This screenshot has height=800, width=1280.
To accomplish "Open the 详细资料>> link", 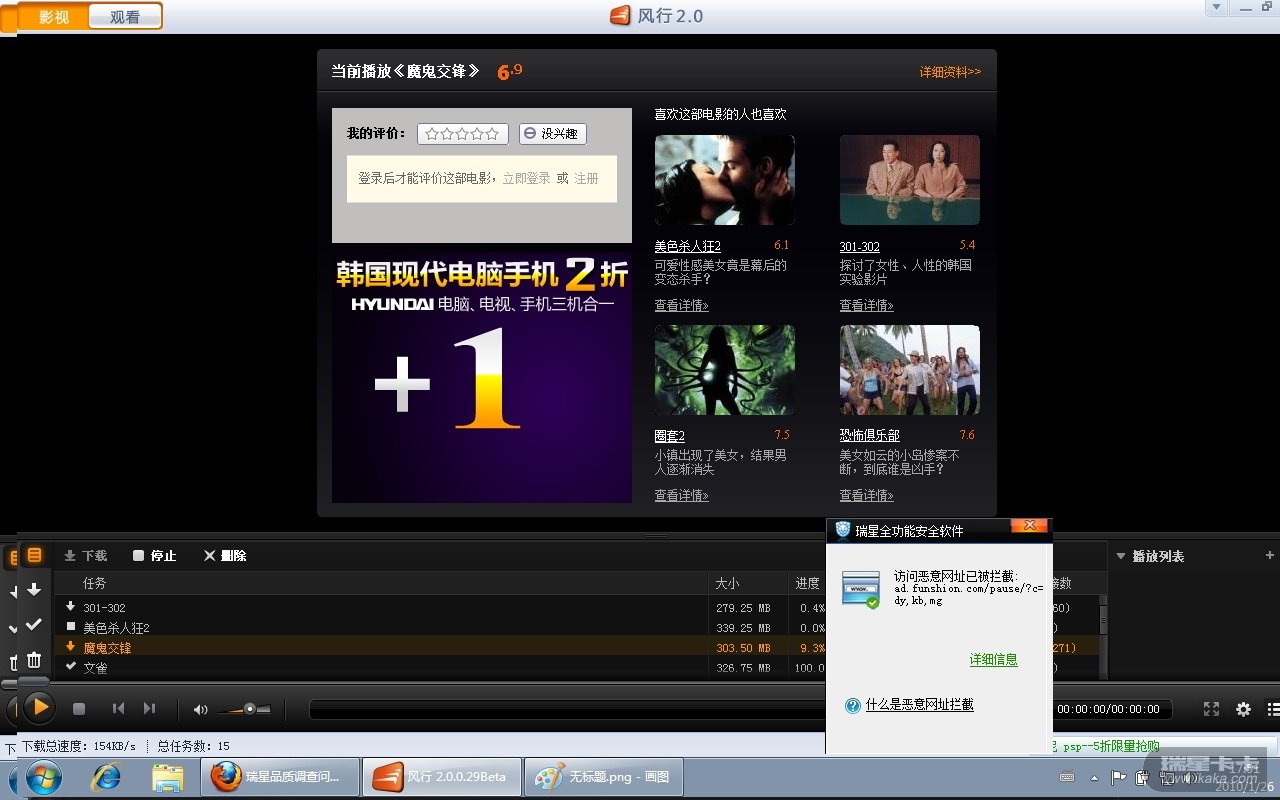I will pyautogui.click(x=950, y=72).
